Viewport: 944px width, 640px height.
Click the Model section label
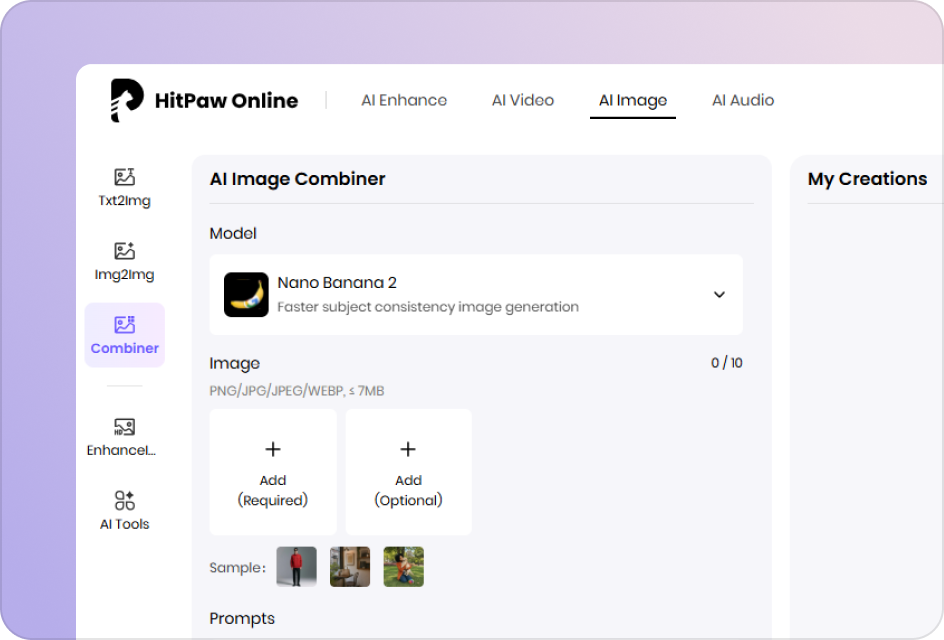tap(233, 233)
